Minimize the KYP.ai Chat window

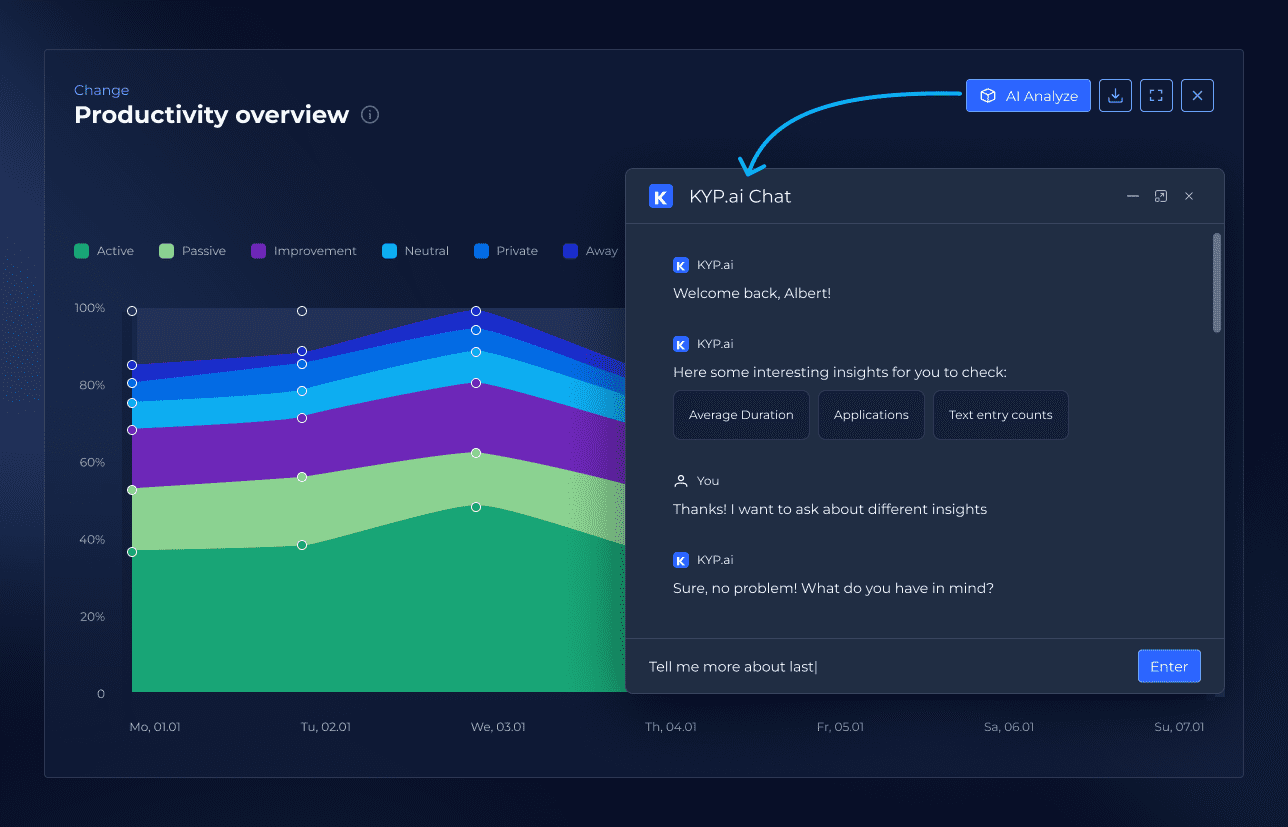click(x=1133, y=196)
